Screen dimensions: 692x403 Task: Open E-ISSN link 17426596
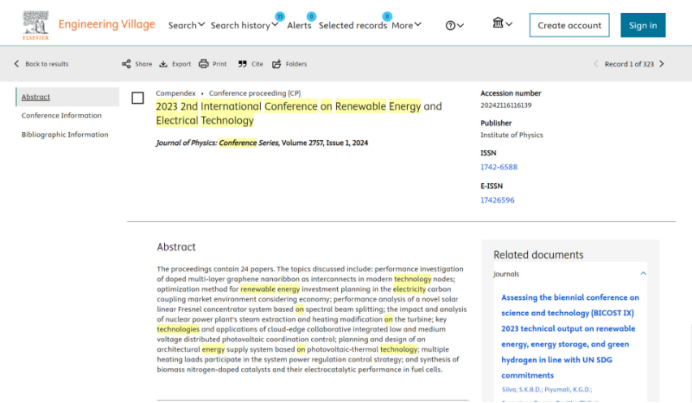(x=497, y=200)
